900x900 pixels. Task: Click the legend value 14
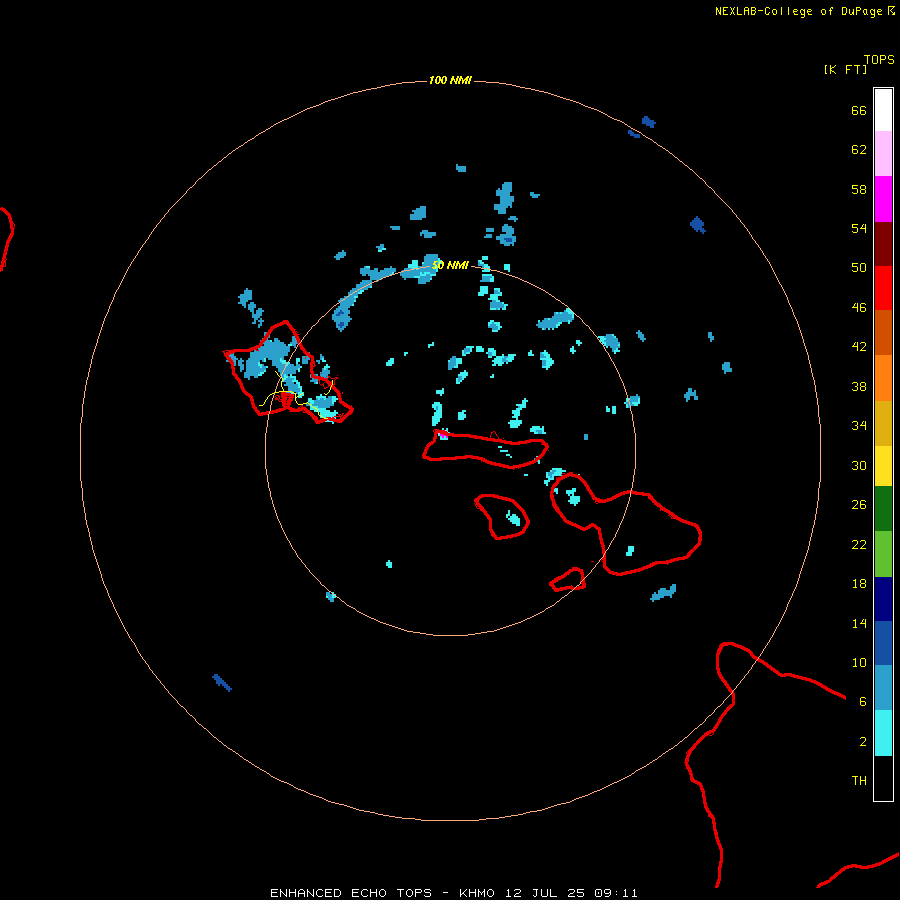pos(859,623)
